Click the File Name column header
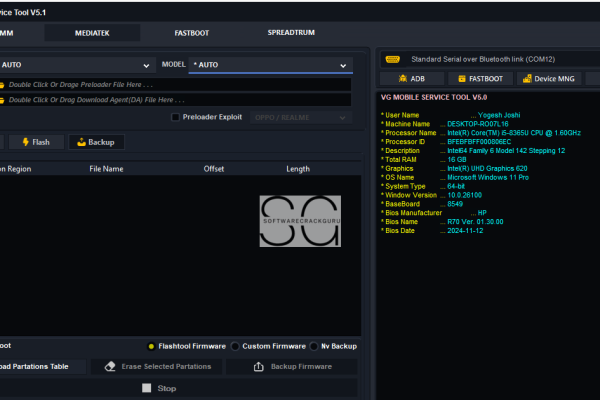This screenshot has height=400, width=600. click(x=106, y=169)
